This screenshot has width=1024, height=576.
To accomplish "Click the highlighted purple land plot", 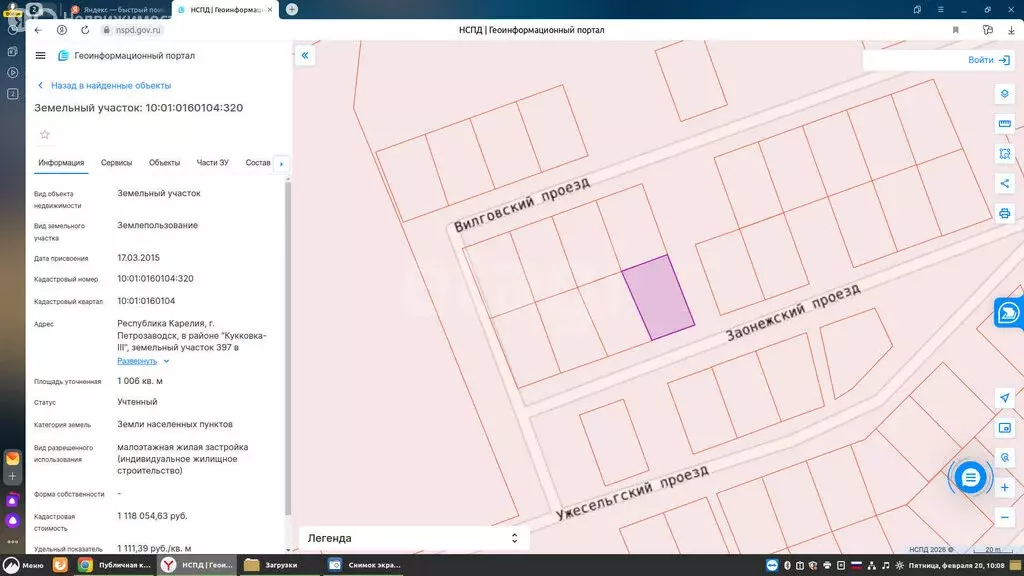I will 658,298.
